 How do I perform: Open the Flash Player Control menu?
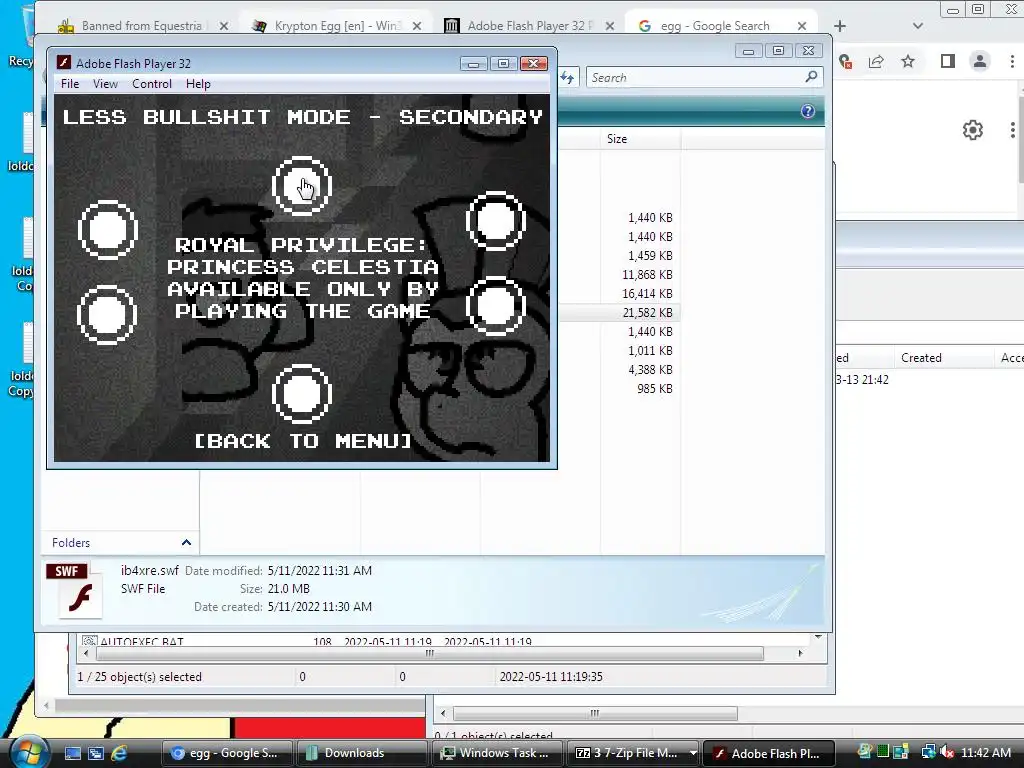click(x=152, y=84)
